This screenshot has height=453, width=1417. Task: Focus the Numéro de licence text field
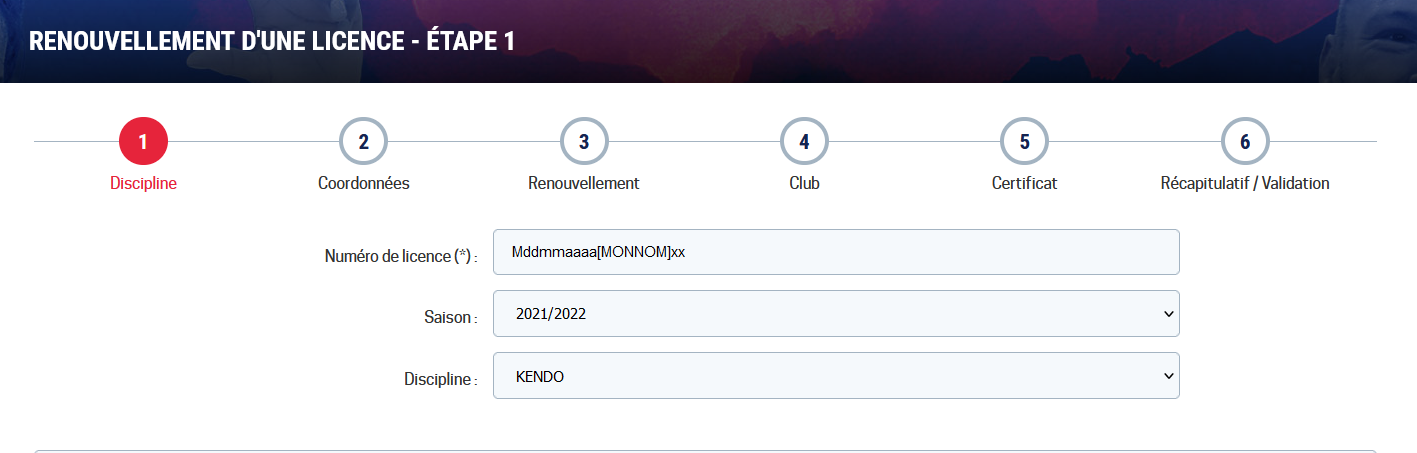pos(836,252)
